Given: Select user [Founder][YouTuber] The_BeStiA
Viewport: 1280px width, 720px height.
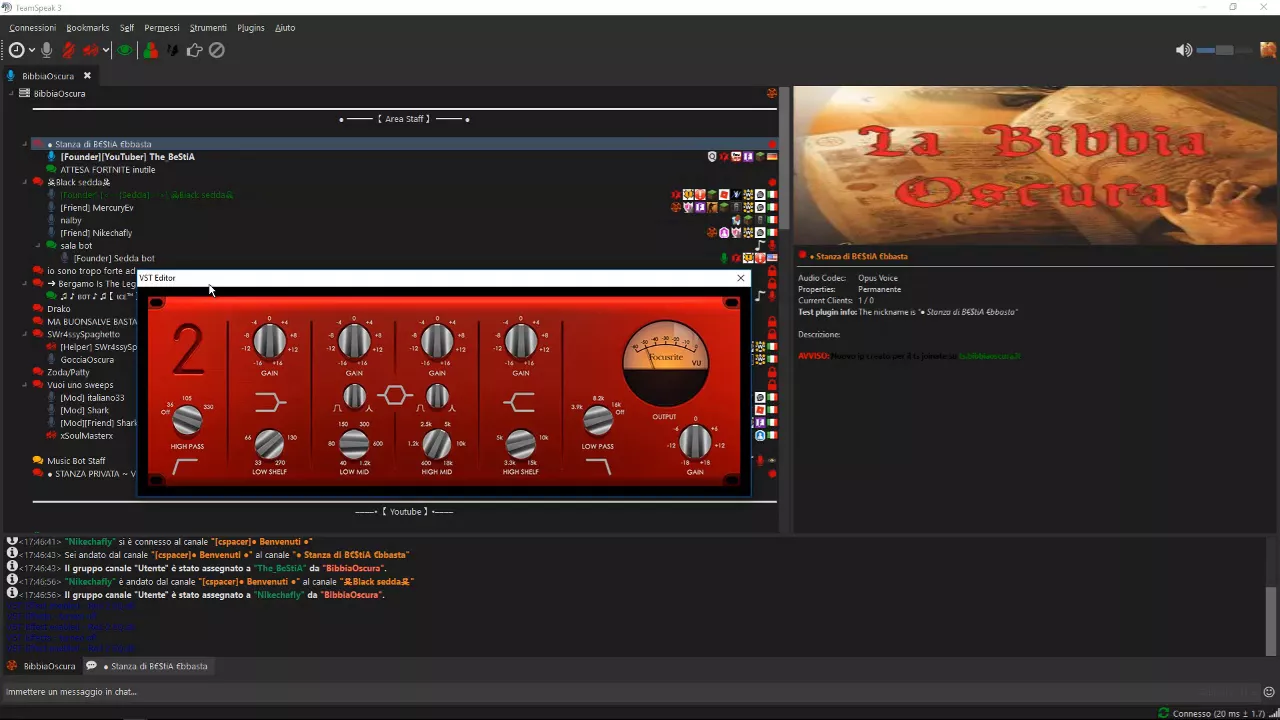Looking at the screenshot, I should coord(127,157).
